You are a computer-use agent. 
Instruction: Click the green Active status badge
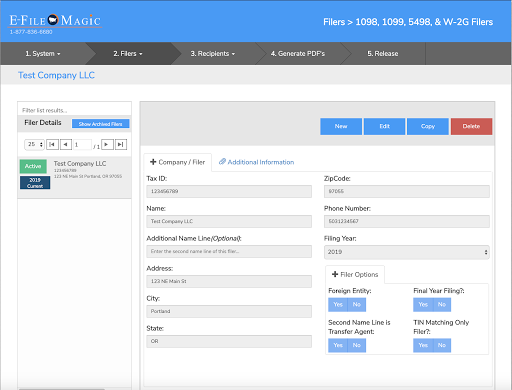pos(33,166)
